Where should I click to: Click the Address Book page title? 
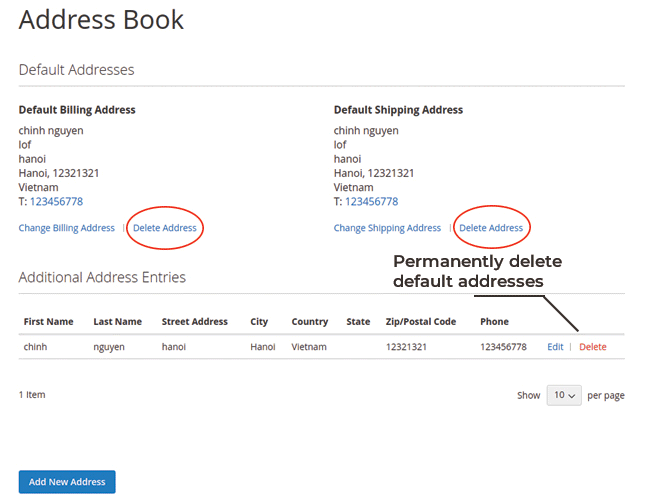coord(101,19)
